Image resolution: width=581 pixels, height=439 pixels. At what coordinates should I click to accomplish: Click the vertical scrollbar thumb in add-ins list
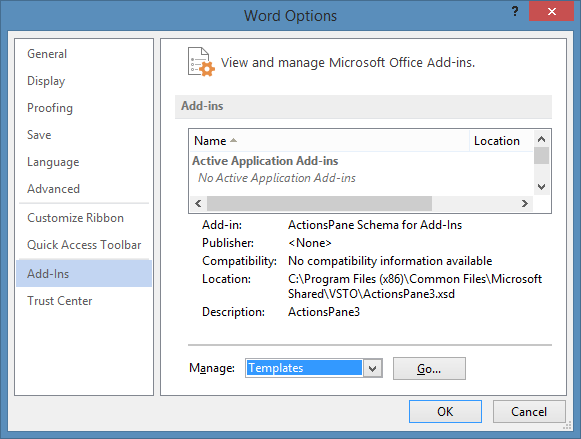pos(541,156)
